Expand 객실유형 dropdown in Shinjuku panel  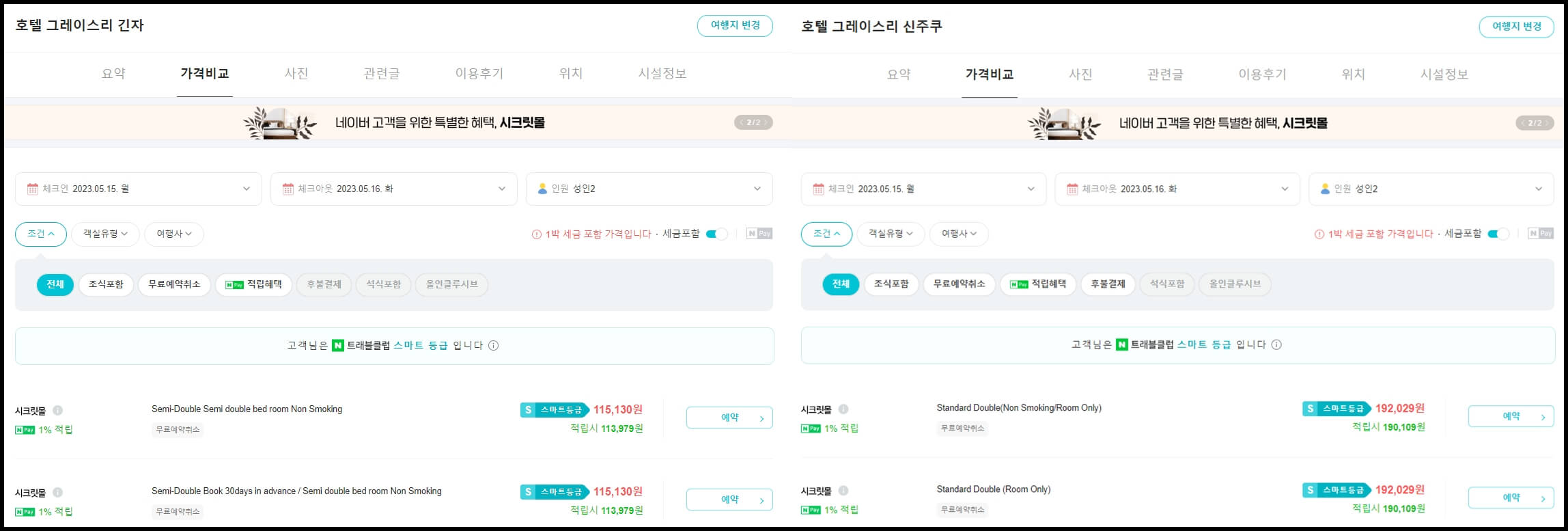891,234
